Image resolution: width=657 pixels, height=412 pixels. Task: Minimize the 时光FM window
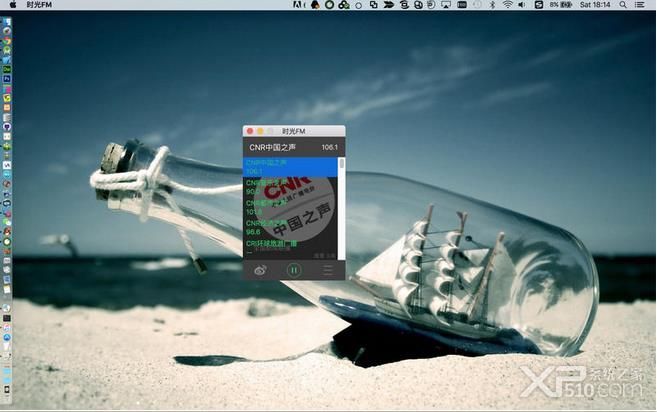click(260, 131)
